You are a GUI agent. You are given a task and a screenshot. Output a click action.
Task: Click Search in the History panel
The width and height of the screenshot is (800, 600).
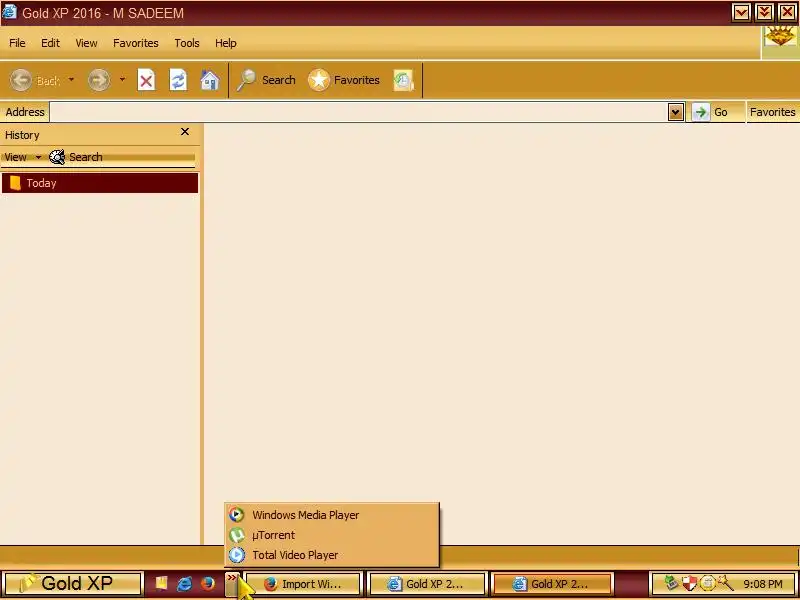tap(76, 157)
